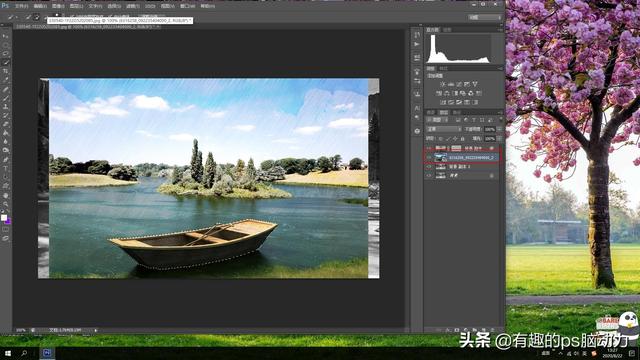Screen dimensions: 640x360
Task: Open the Histogram panel flyout menu
Action: click(500, 30)
